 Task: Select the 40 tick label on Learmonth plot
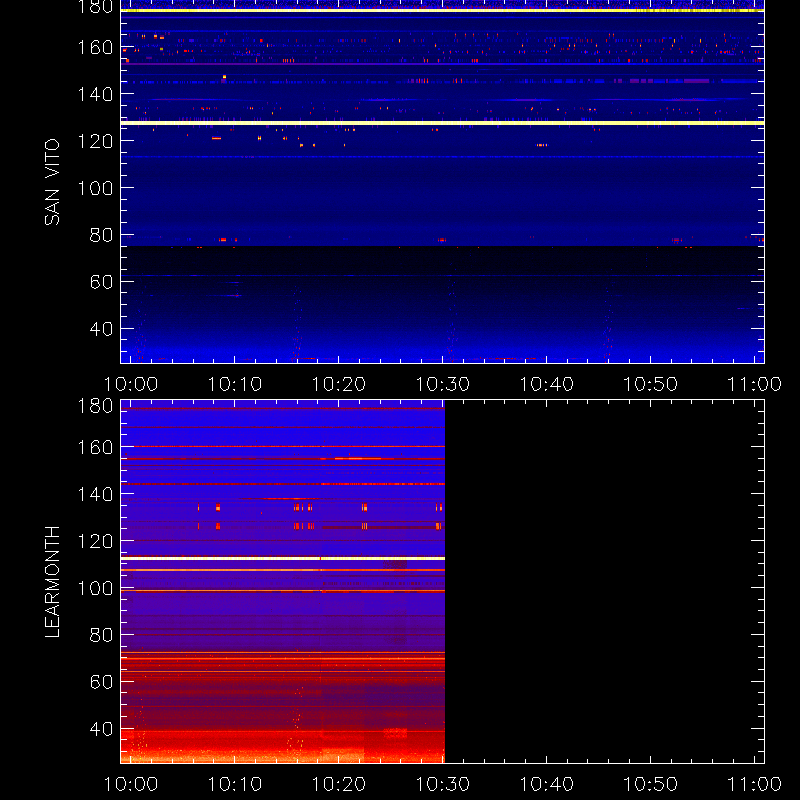101,729
